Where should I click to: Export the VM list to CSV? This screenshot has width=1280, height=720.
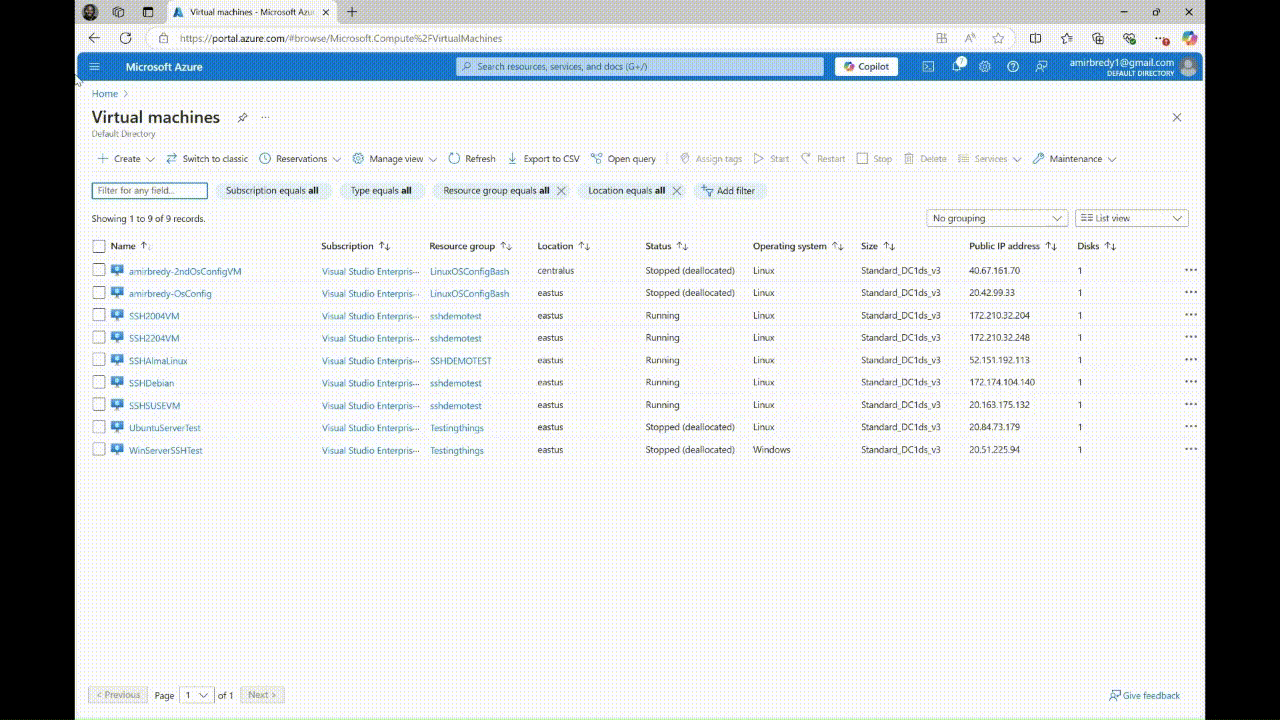[x=543, y=158]
